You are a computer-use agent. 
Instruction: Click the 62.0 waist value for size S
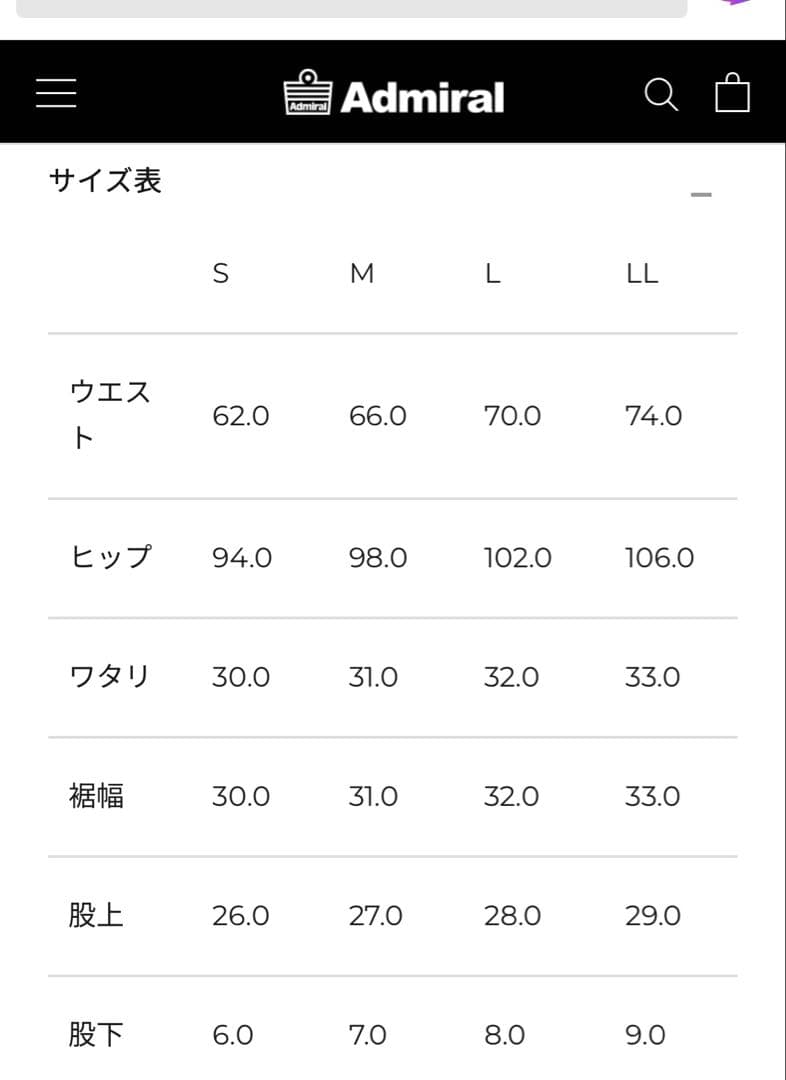pos(240,416)
